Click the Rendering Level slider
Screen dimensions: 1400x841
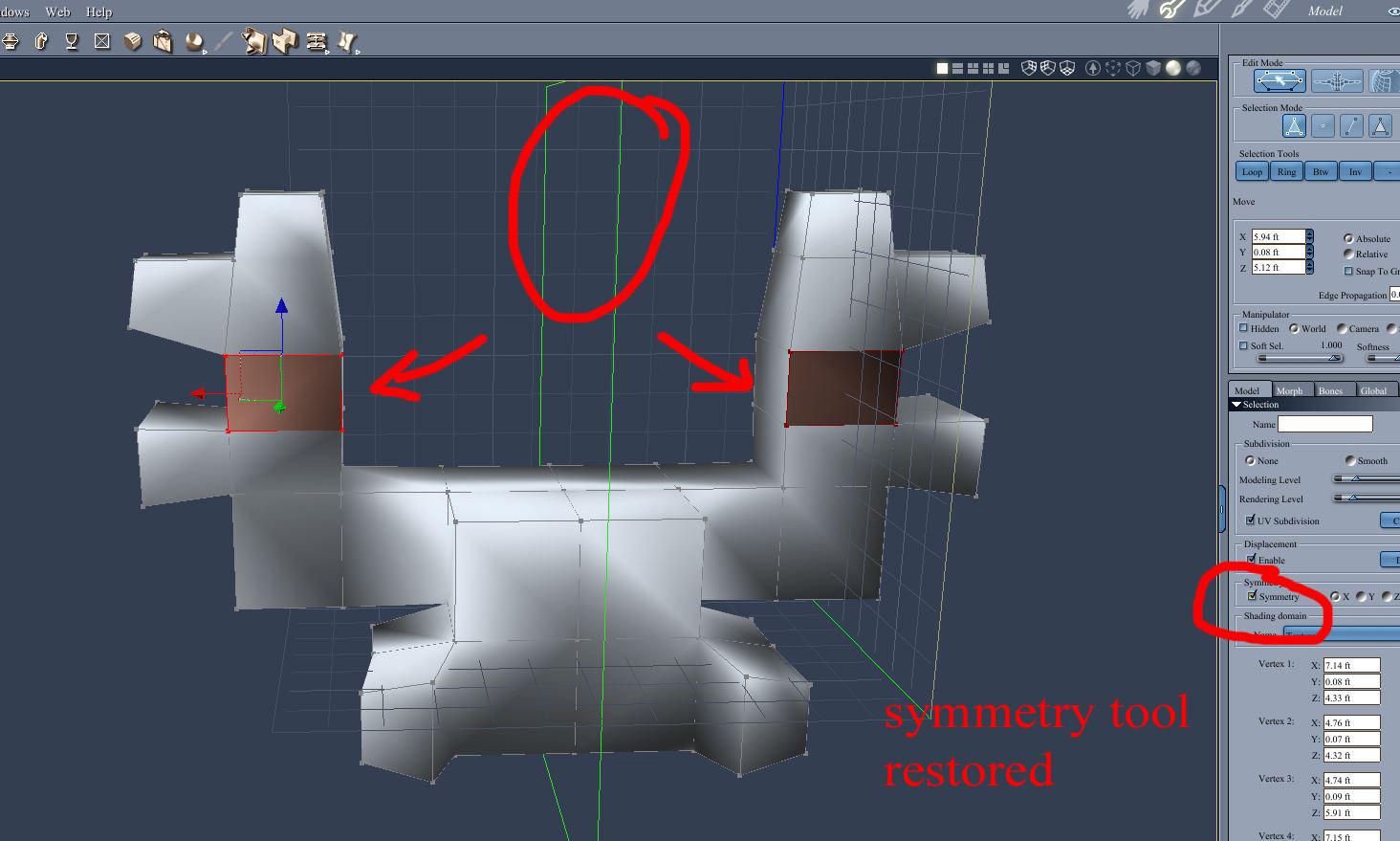(x=1367, y=498)
